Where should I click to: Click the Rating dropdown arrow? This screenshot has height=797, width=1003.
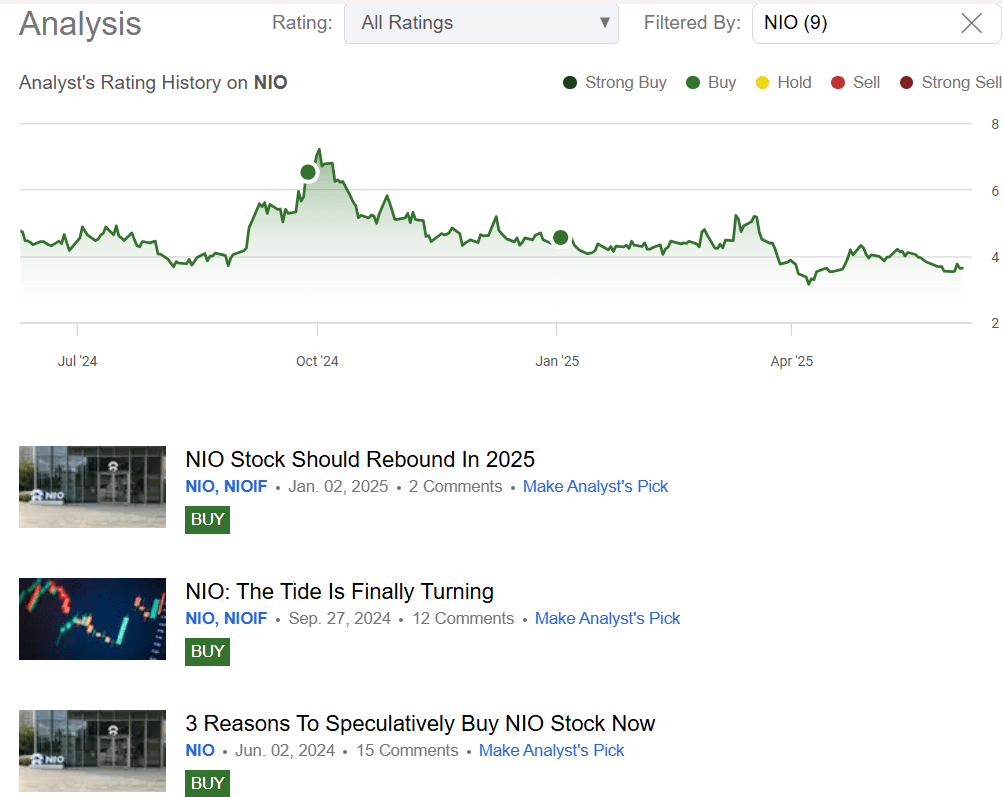point(604,22)
